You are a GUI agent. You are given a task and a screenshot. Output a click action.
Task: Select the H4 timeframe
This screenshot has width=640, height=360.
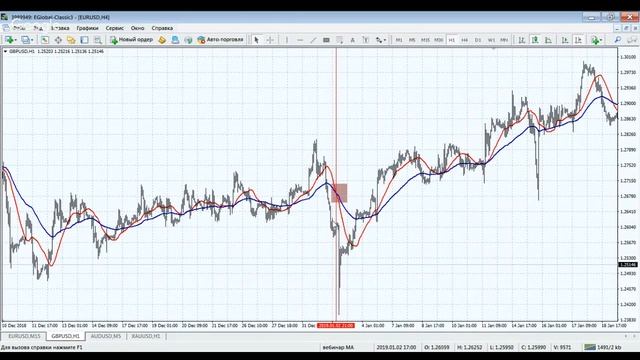[x=464, y=40]
